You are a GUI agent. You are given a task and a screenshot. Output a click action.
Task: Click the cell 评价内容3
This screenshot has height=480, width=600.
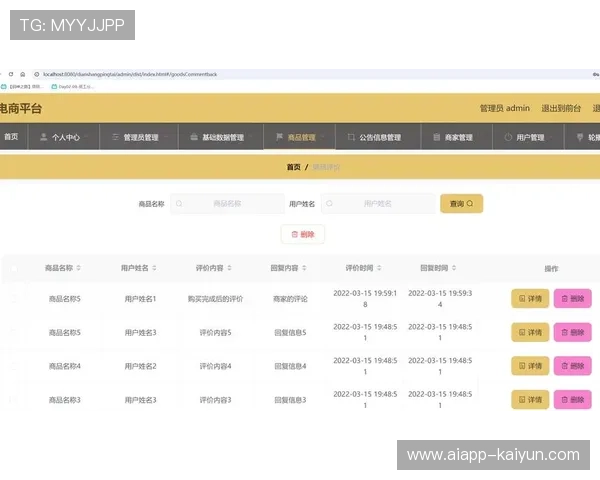pyautogui.click(x=215, y=400)
